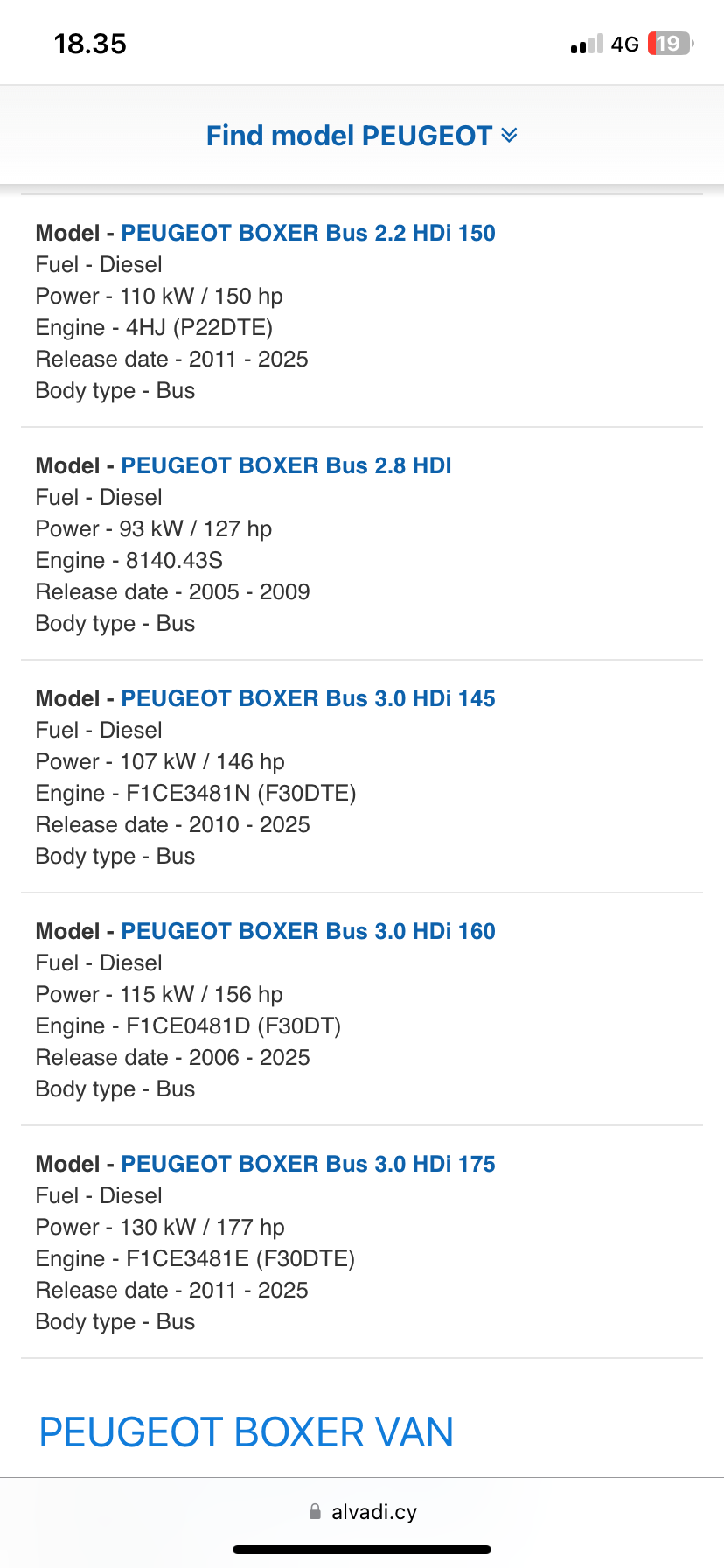Tap the 18.35 status bar clock
Screen dimensions: 724x1568
(90, 44)
